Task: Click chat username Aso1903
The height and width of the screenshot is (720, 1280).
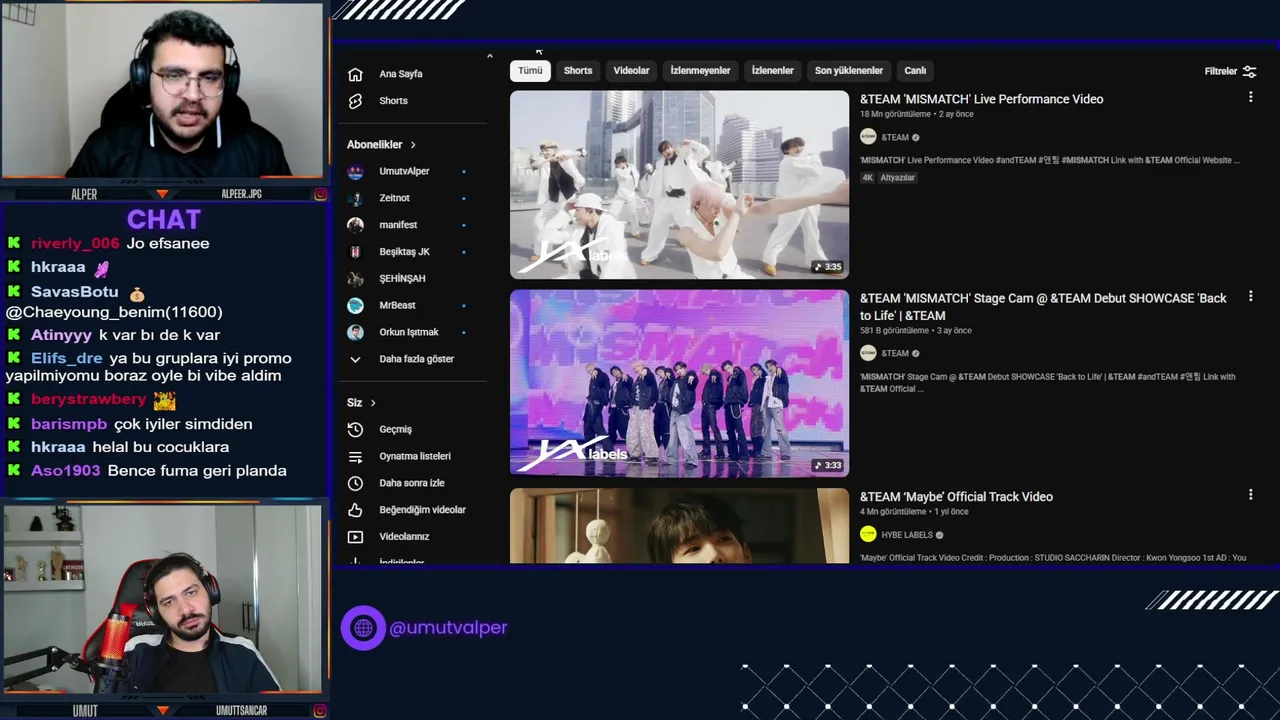Action: pos(66,471)
